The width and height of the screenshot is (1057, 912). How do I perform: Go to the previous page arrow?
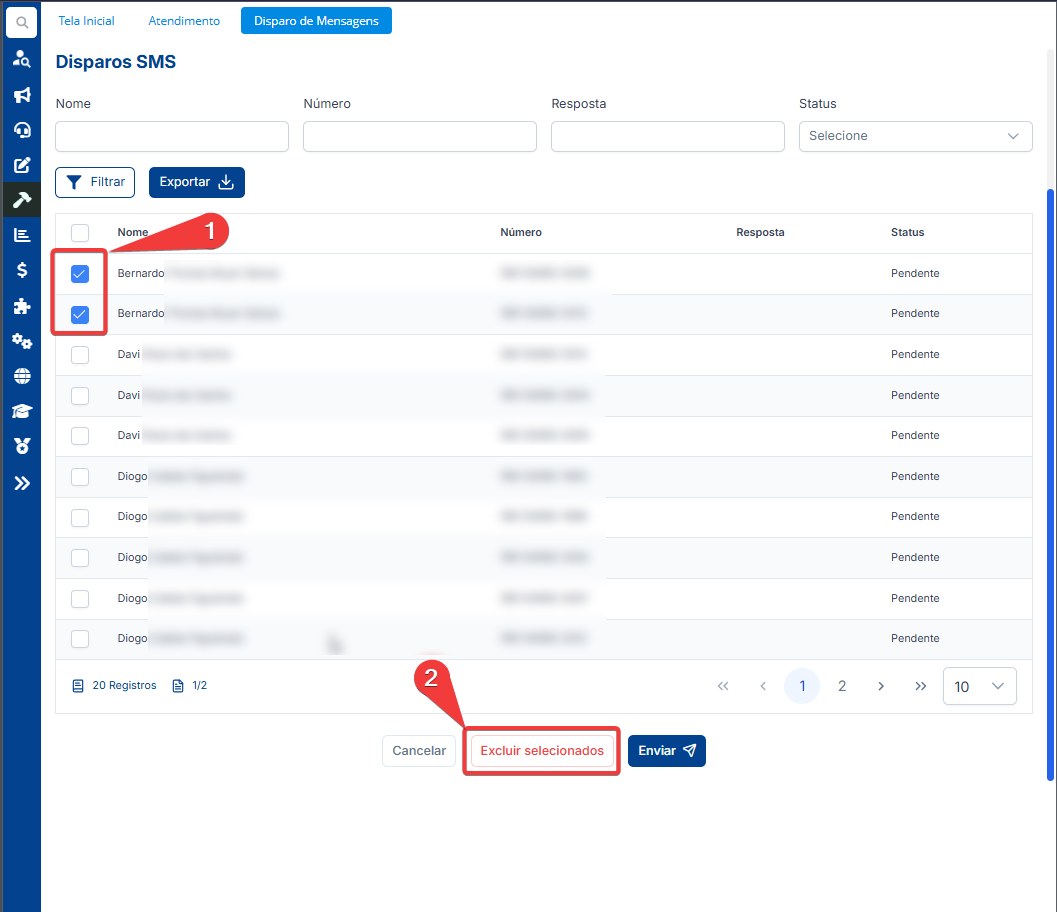tap(763, 686)
